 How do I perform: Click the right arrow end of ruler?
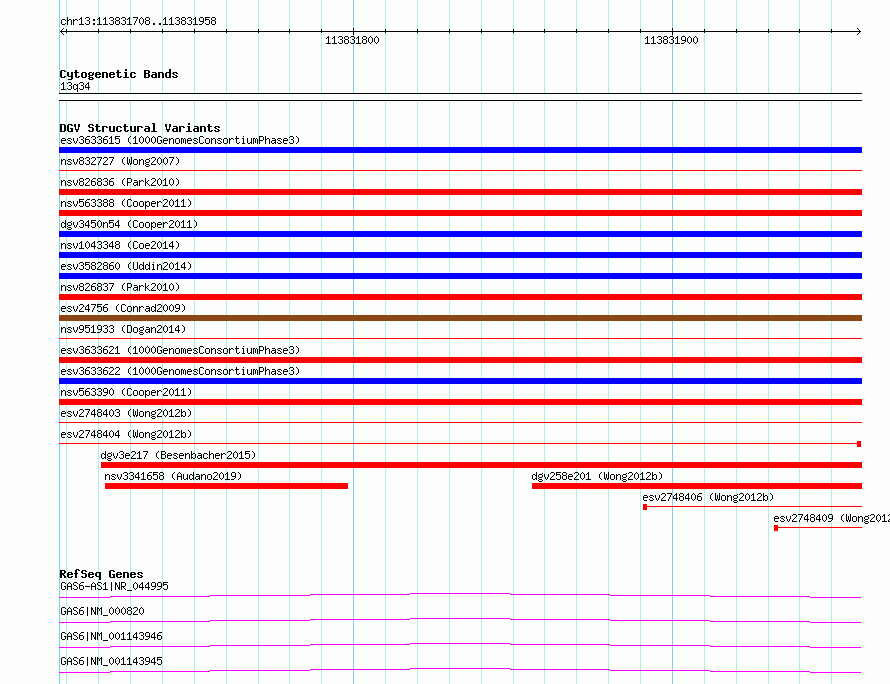coord(859,32)
